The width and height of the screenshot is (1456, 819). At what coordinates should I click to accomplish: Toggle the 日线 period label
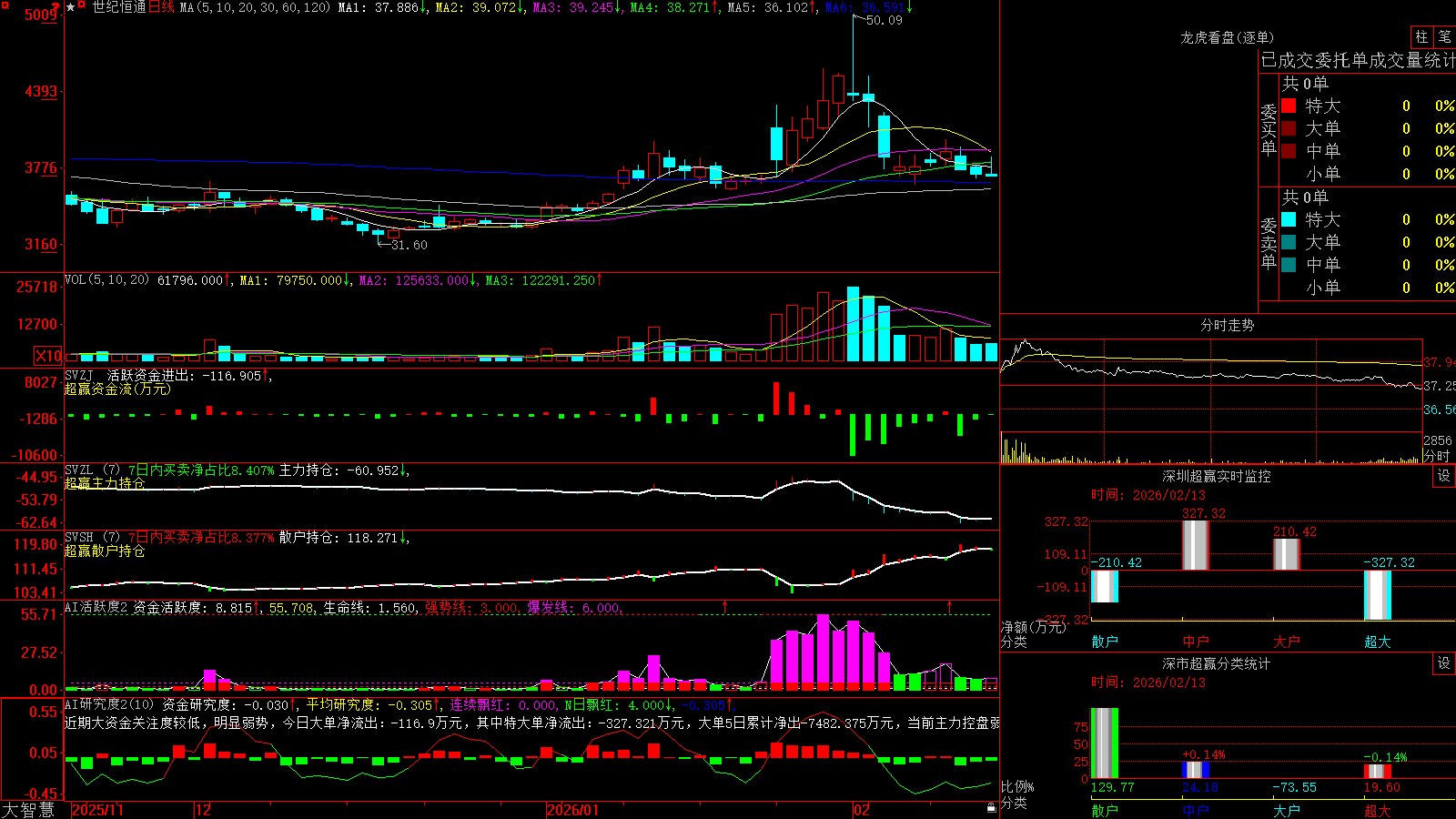[x=160, y=7]
